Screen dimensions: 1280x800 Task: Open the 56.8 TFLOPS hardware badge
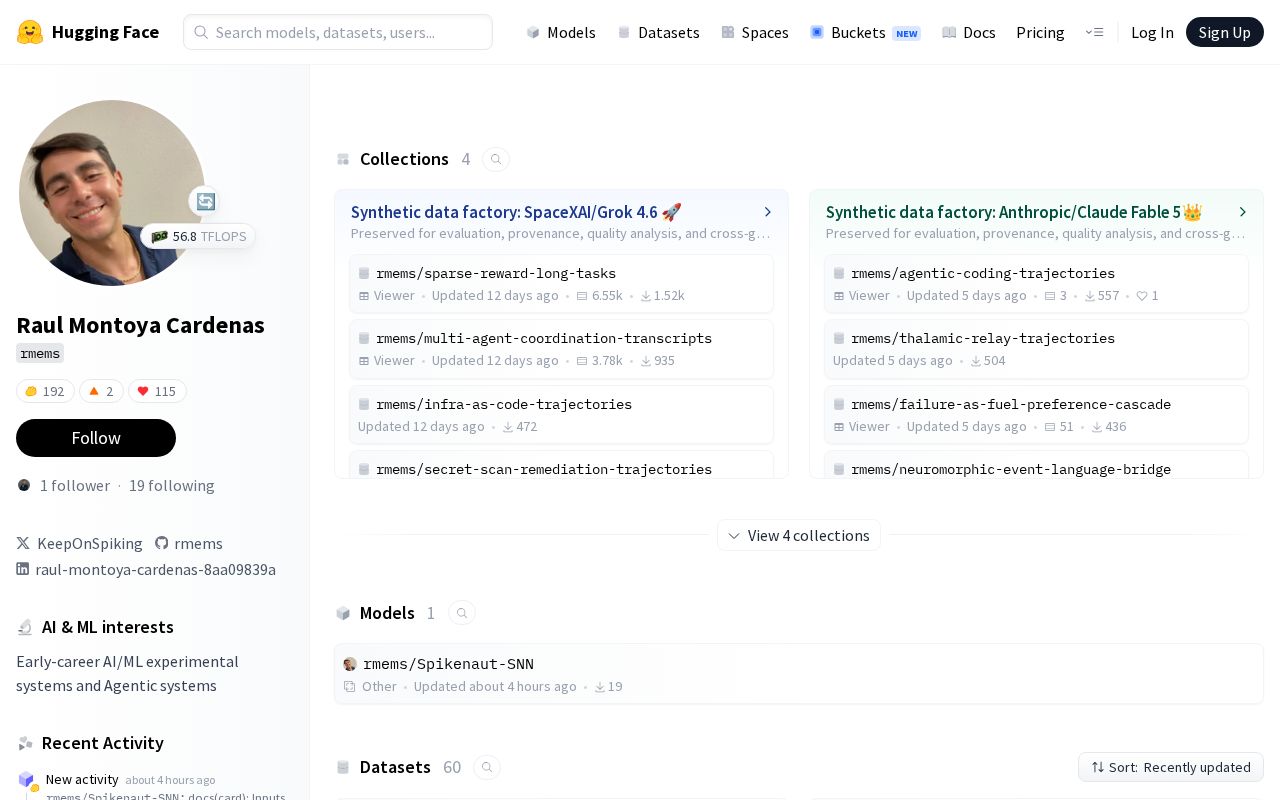(198, 237)
